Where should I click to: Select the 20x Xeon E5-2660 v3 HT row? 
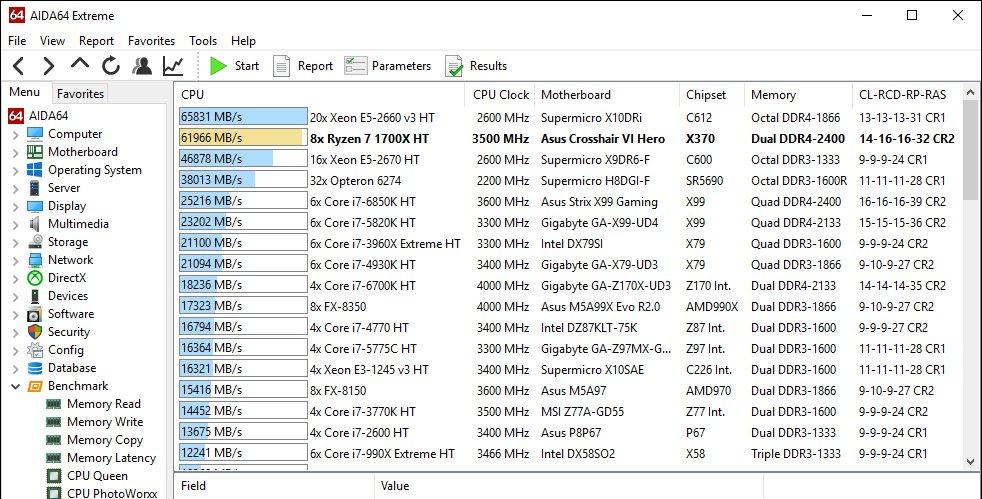pyautogui.click(x=569, y=118)
